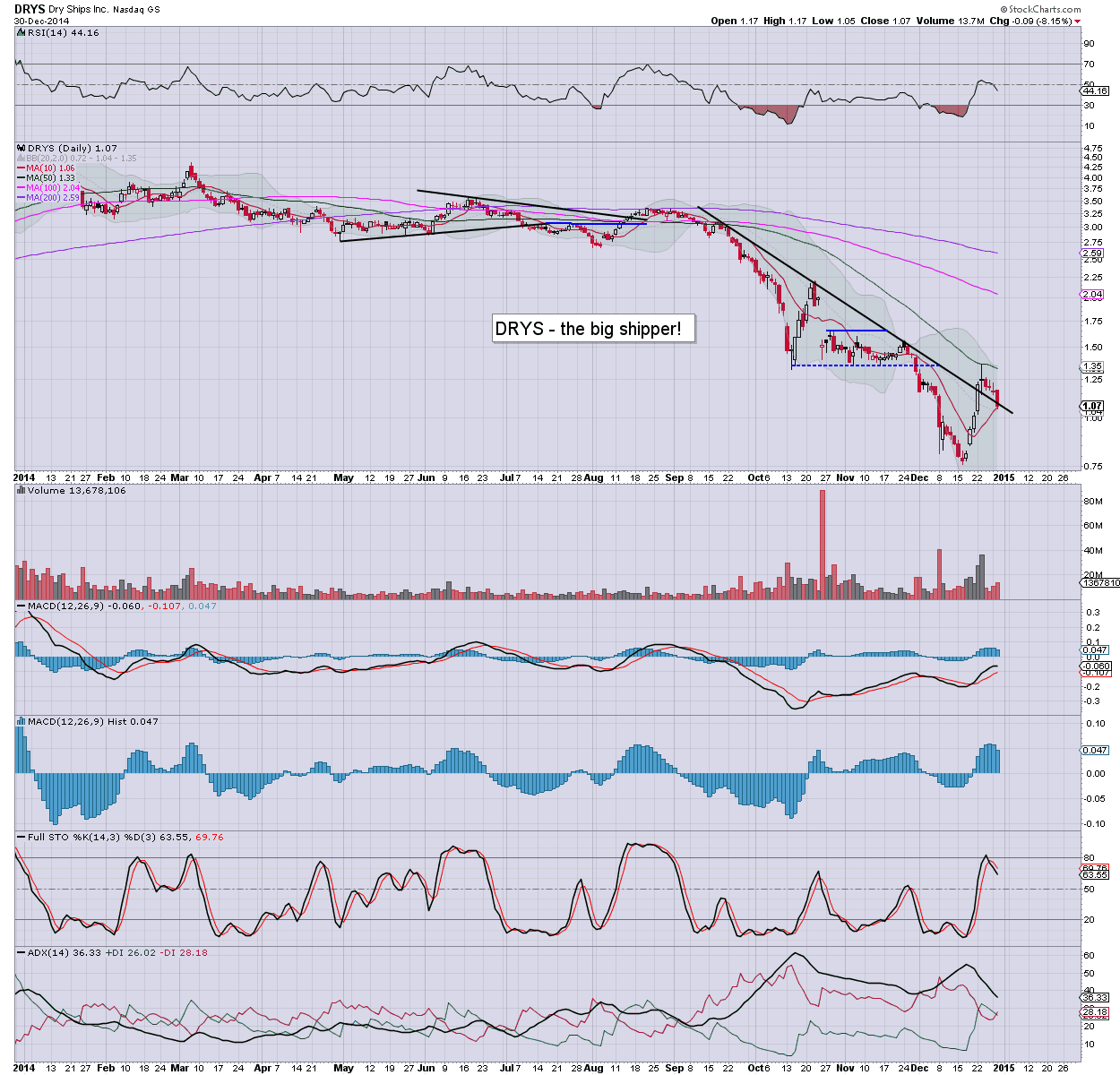
Task: Click the purple 2.59 price tag on right axis
Action: tap(1092, 254)
